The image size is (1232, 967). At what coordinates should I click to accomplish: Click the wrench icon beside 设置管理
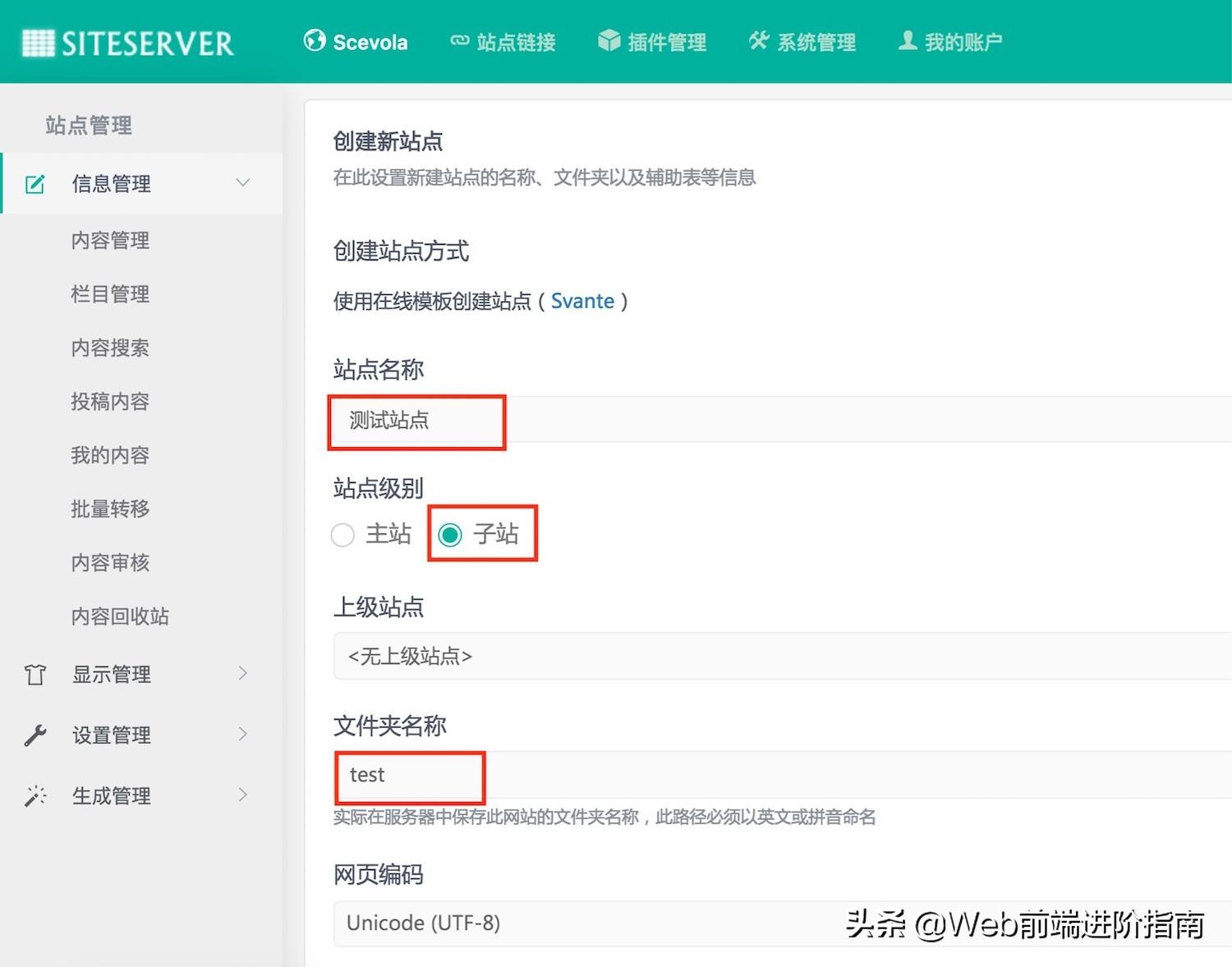[x=34, y=734]
